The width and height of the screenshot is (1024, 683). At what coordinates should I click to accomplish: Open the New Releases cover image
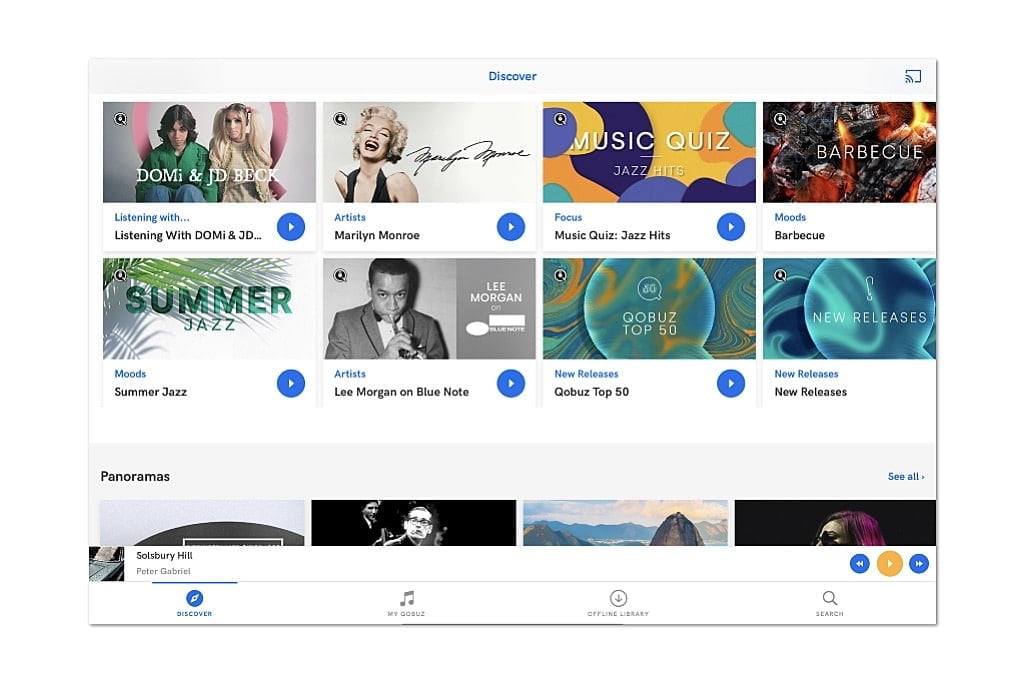point(849,309)
